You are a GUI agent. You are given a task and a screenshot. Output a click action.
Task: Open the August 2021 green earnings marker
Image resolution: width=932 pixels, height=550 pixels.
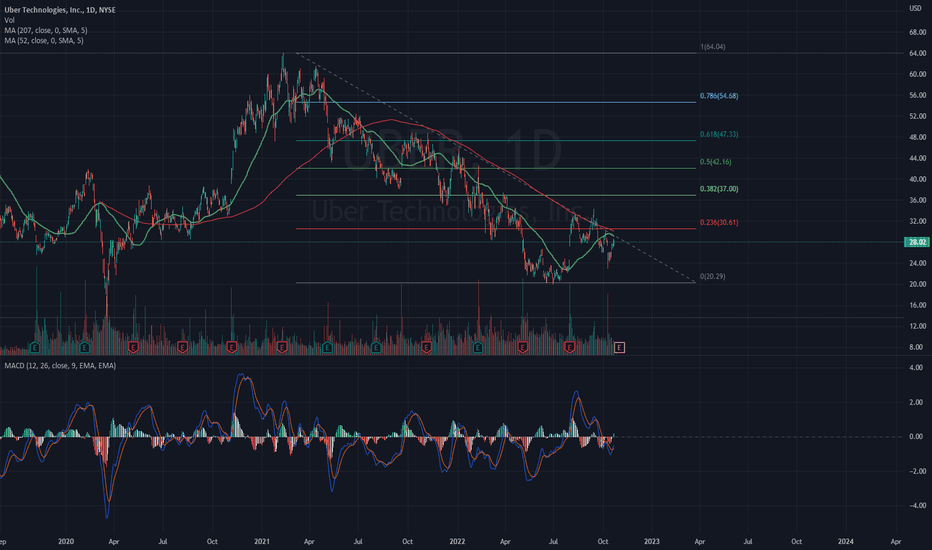coord(376,347)
